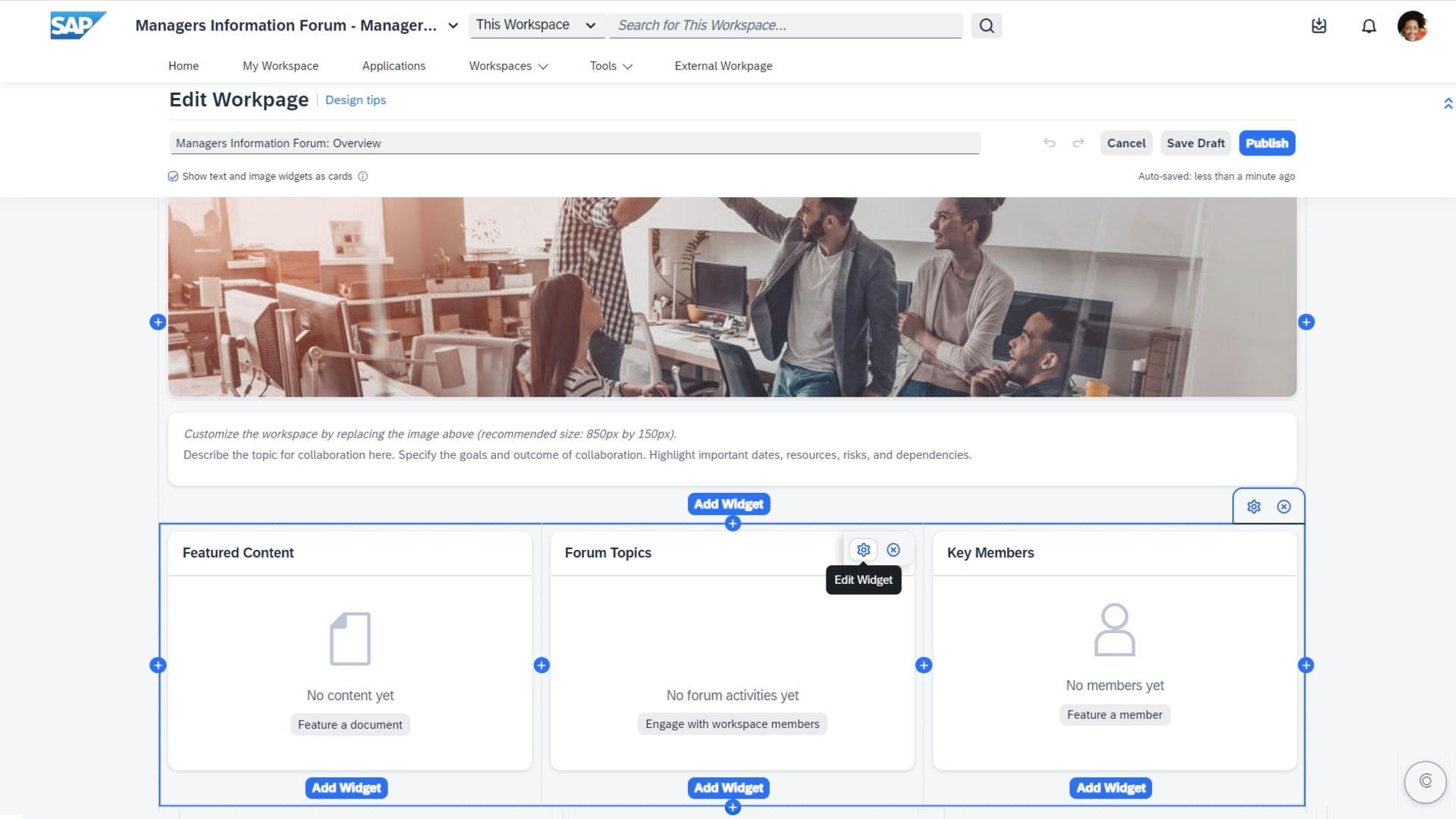Open the Design tips link

tap(355, 100)
